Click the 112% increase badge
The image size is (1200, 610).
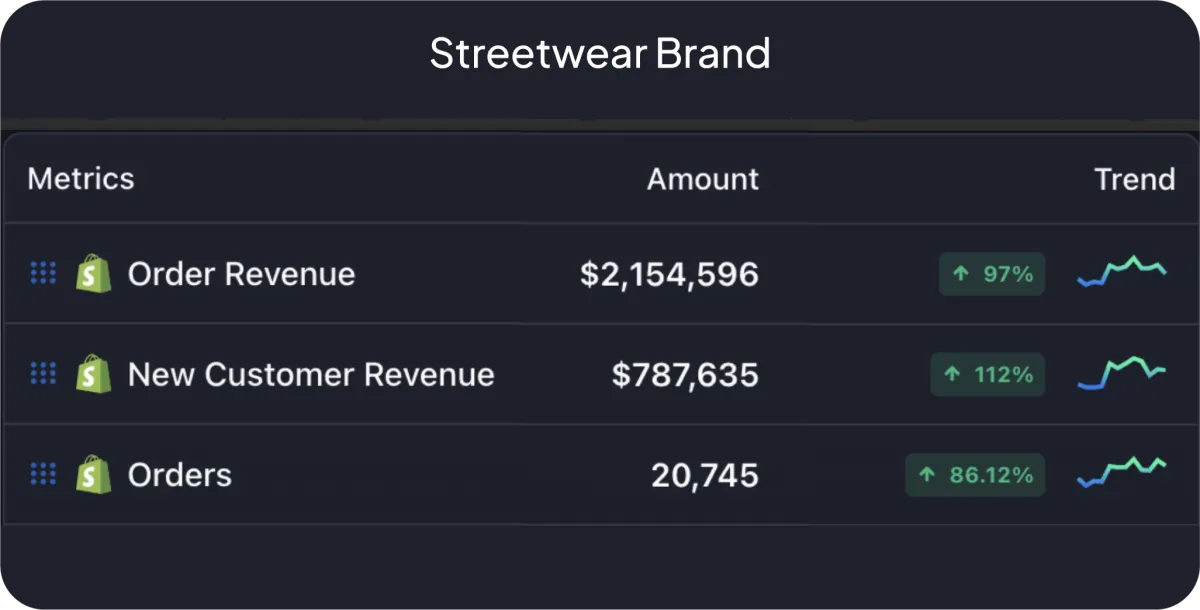coord(988,374)
